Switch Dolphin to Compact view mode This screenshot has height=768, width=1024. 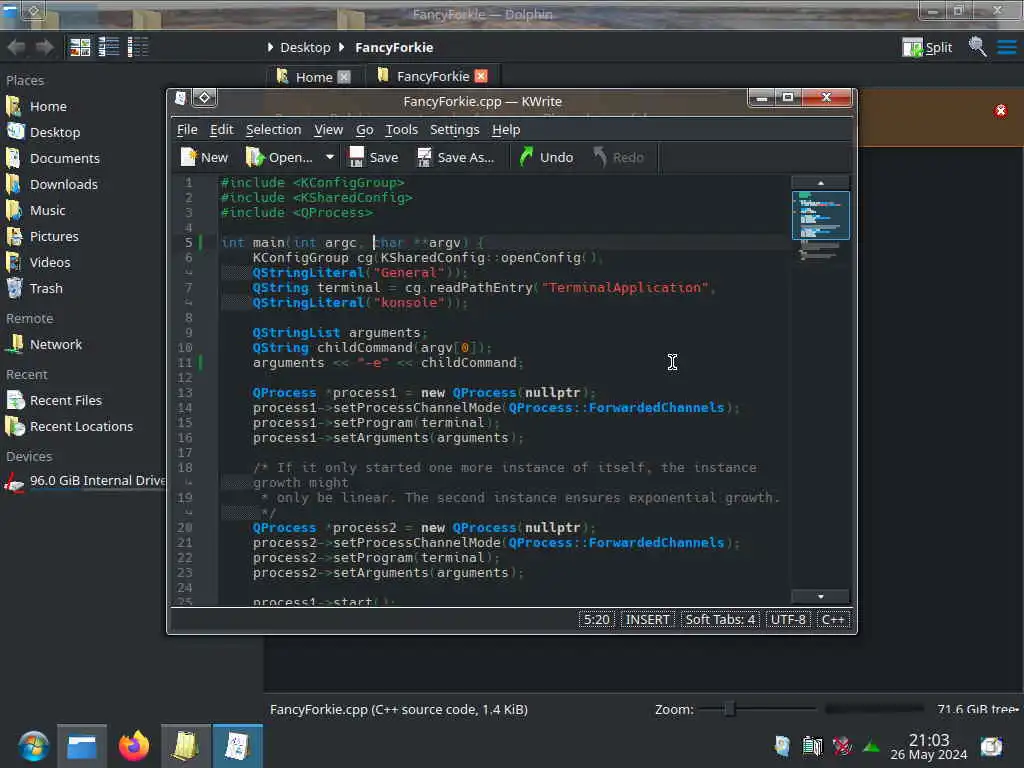coord(108,47)
